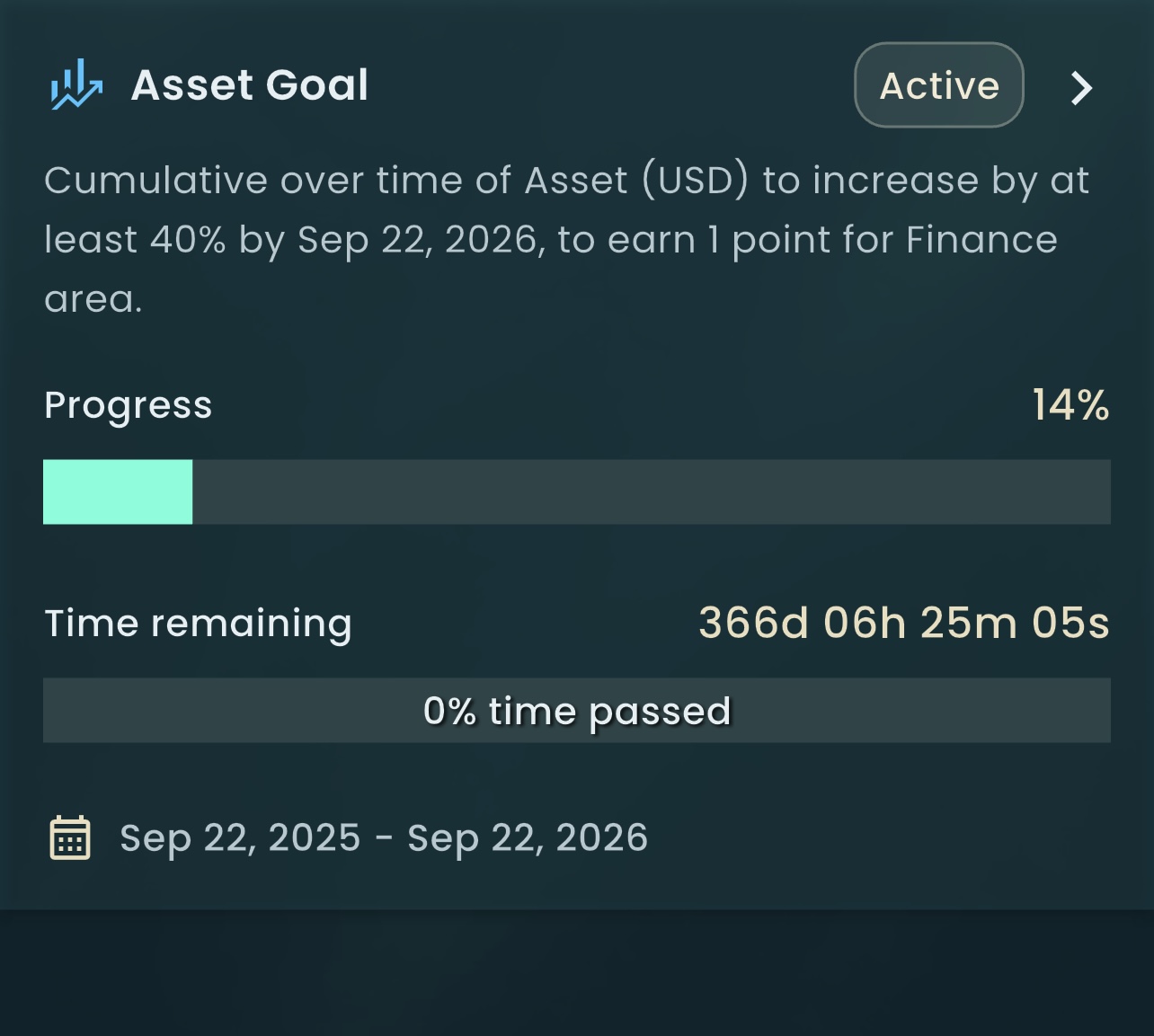1154x1036 pixels.
Task: Click the goal description paragraph
Action: tap(566, 240)
